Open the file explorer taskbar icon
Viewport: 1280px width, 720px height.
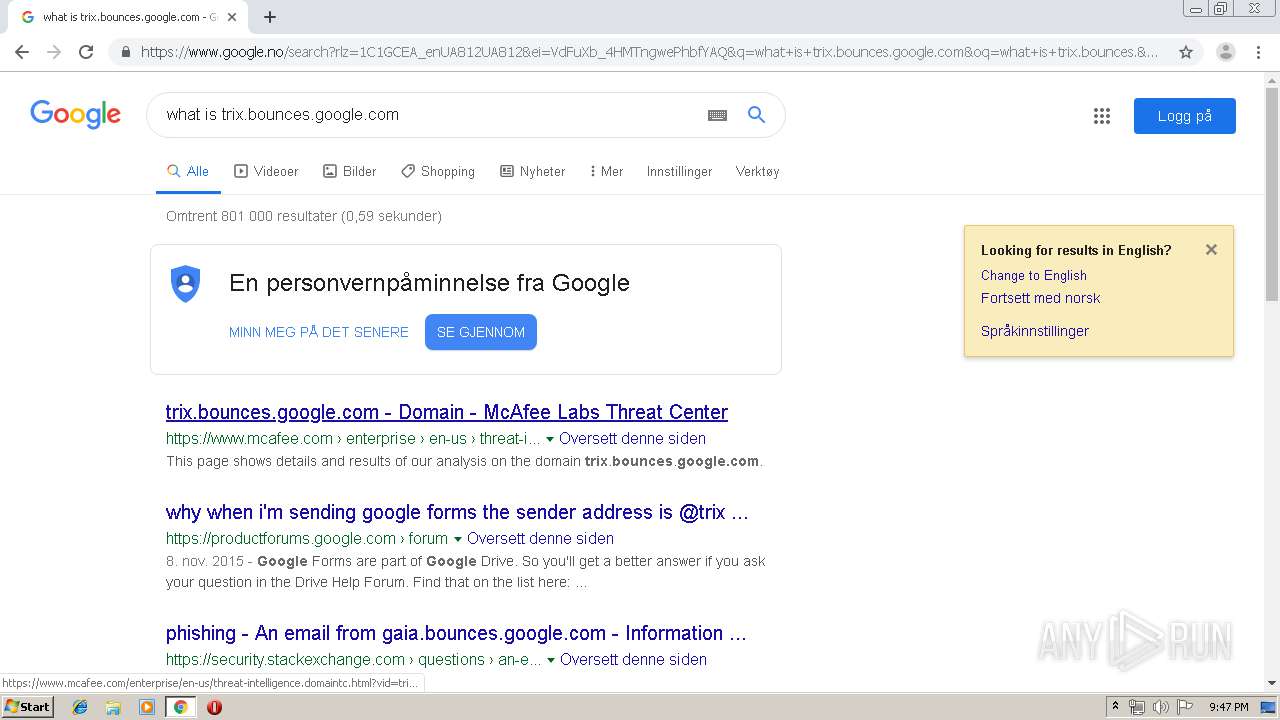coord(113,707)
